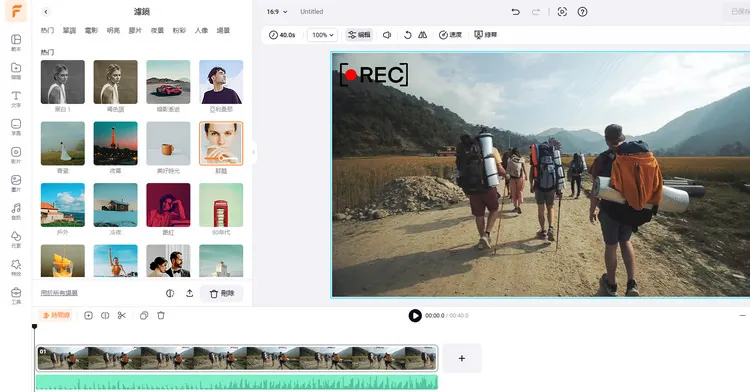This screenshot has height=392, width=750.
Task: Click the apply-to-all-scenes underlined link
Action: coord(59,293)
